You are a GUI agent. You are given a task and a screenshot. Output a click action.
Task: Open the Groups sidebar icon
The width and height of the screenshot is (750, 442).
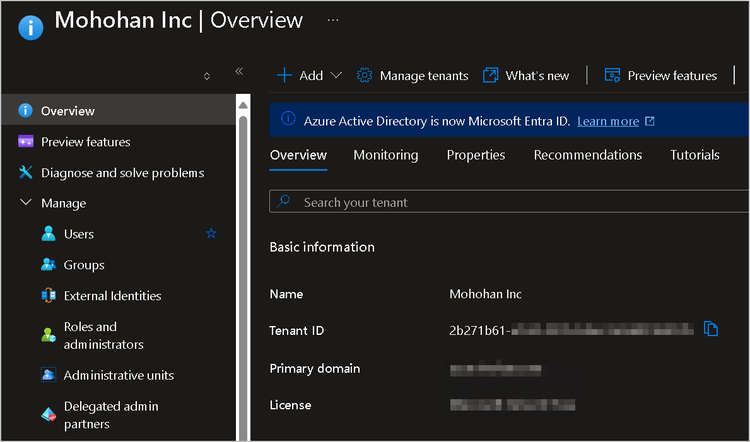tap(47, 265)
